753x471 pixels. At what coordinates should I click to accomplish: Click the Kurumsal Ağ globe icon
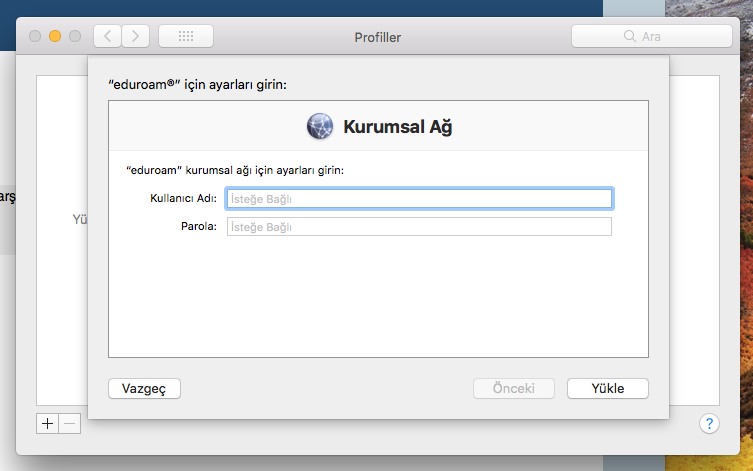pos(320,126)
